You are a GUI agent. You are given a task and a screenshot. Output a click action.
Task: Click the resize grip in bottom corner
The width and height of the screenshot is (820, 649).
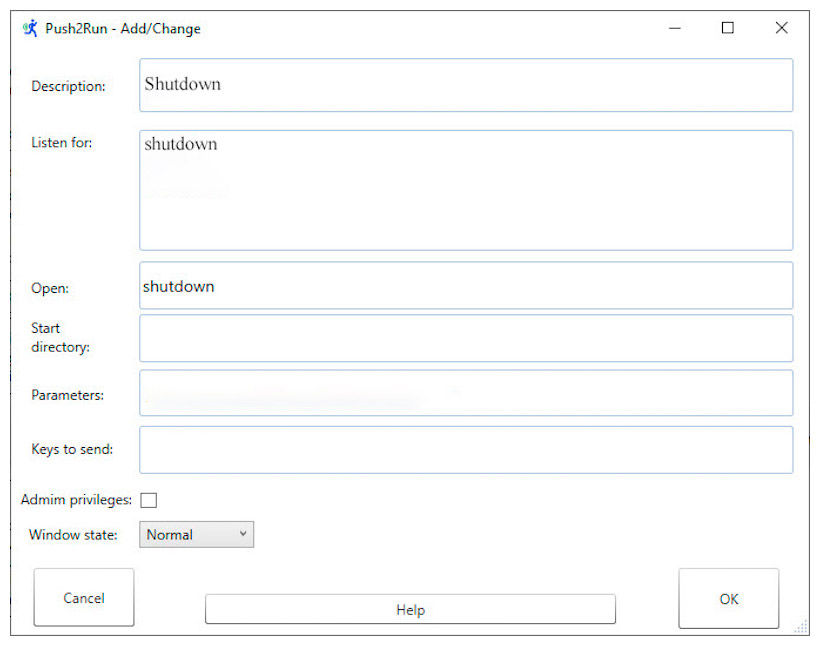(801, 627)
